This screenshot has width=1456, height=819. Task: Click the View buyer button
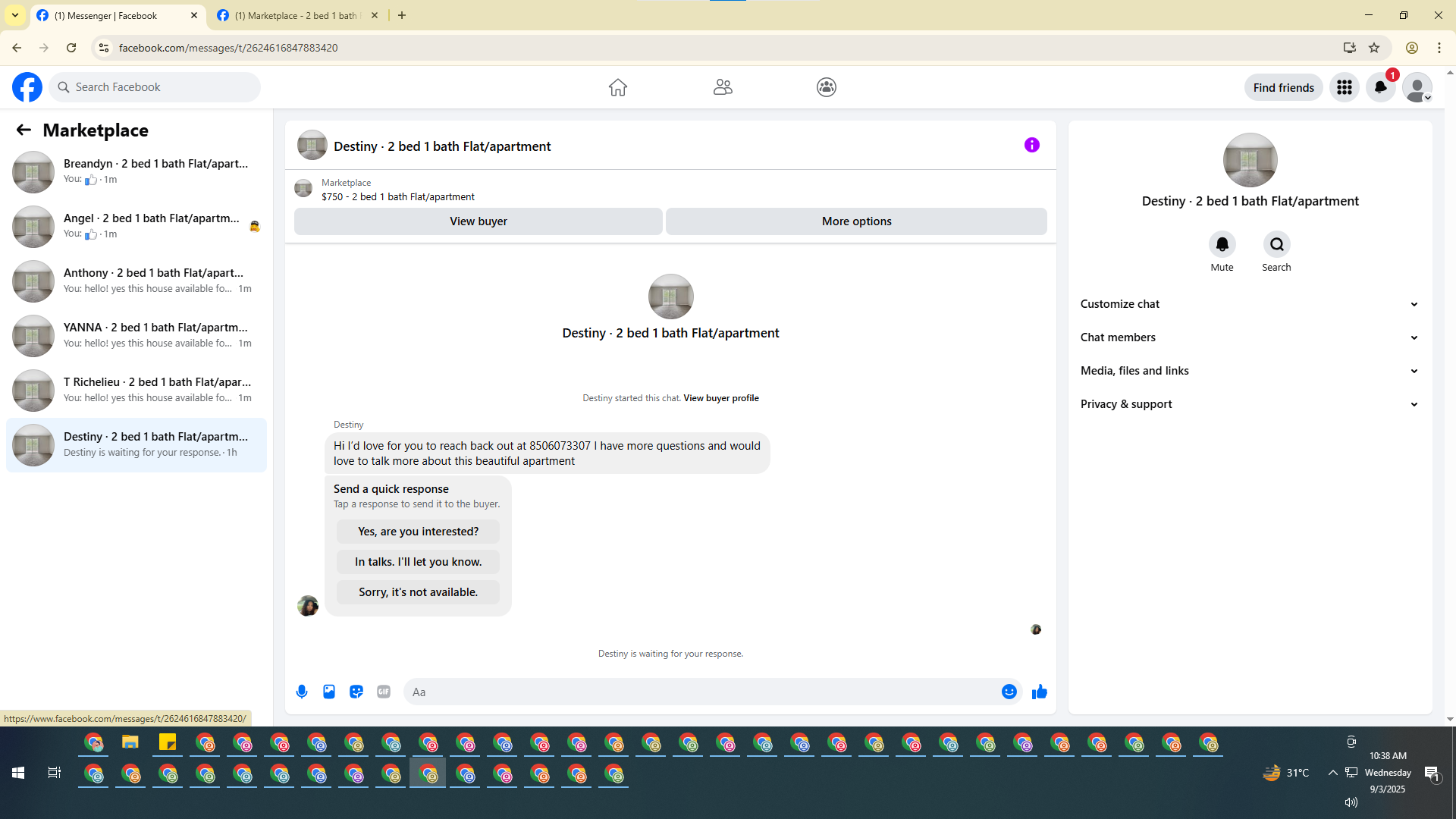click(479, 221)
